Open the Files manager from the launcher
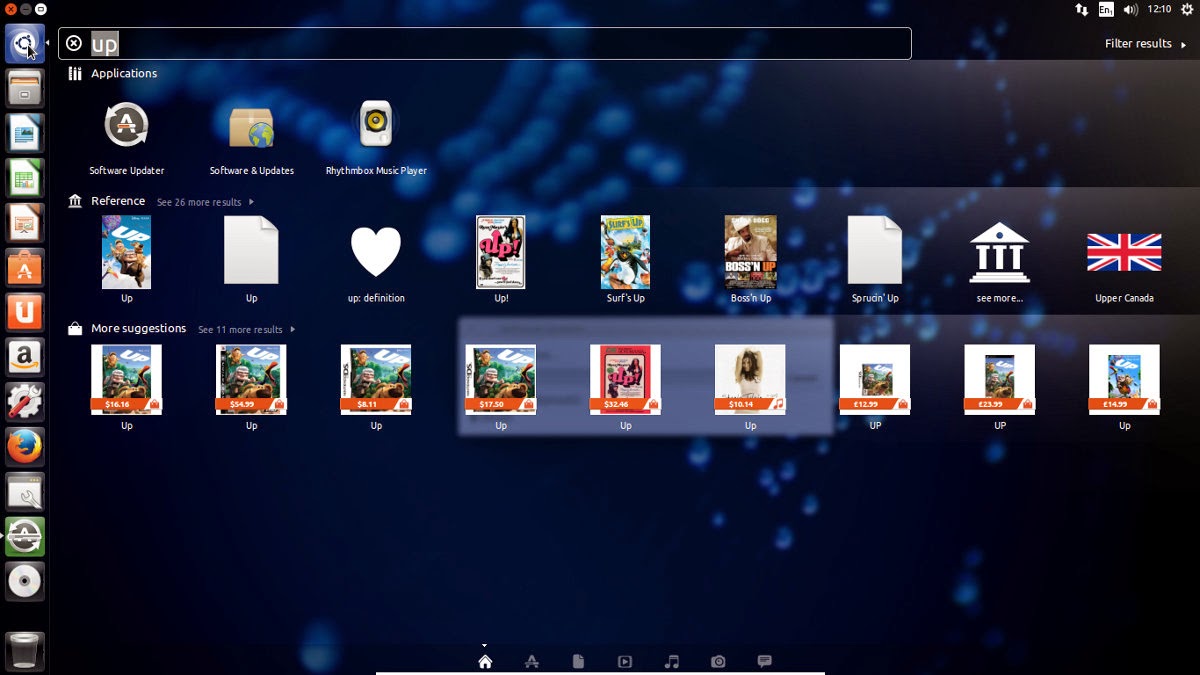 click(25, 89)
